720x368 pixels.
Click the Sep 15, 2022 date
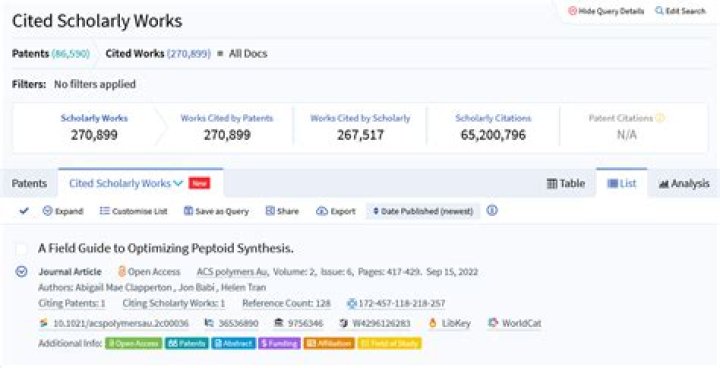point(452,272)
